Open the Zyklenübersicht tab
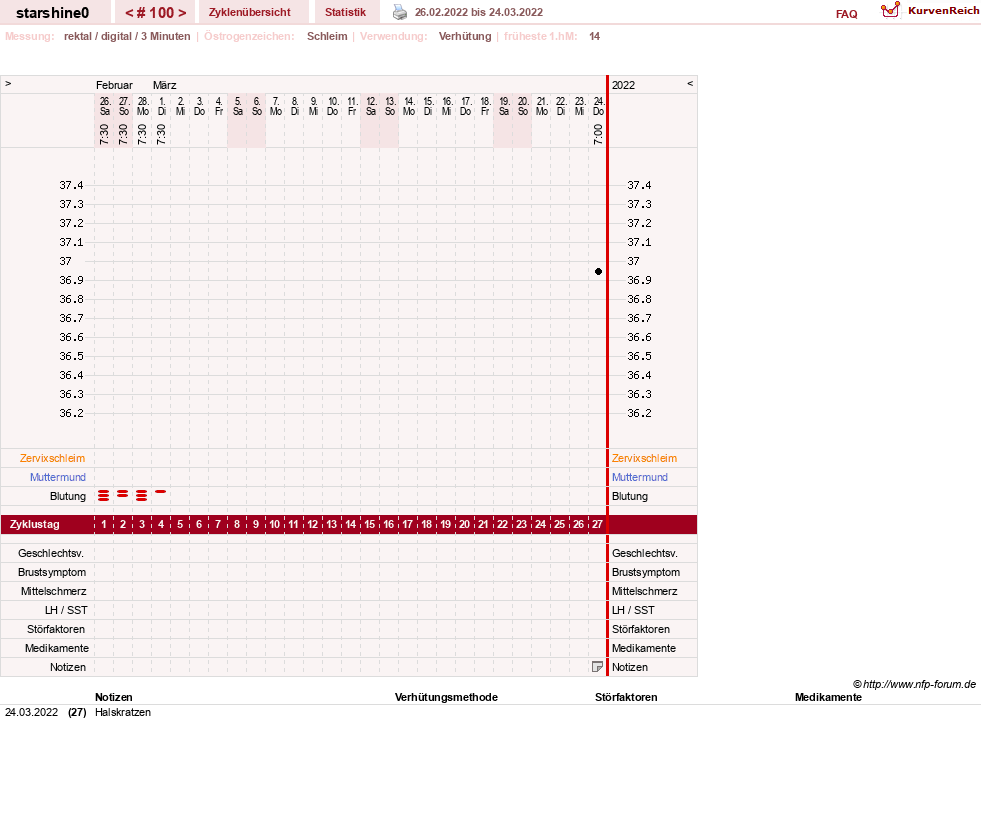This screenshot has width=981, height=816. 250,13
